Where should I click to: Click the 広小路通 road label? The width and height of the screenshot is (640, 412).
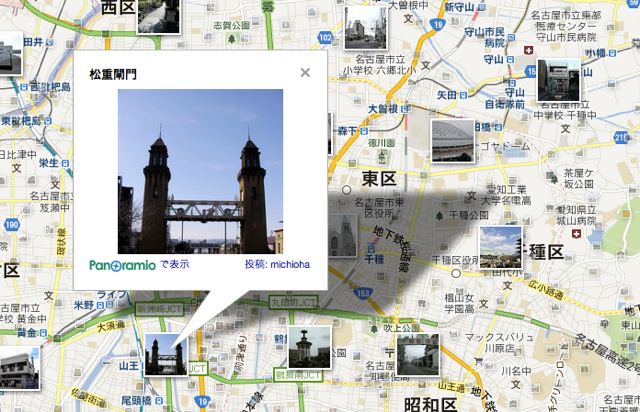(x=546, y=289)
